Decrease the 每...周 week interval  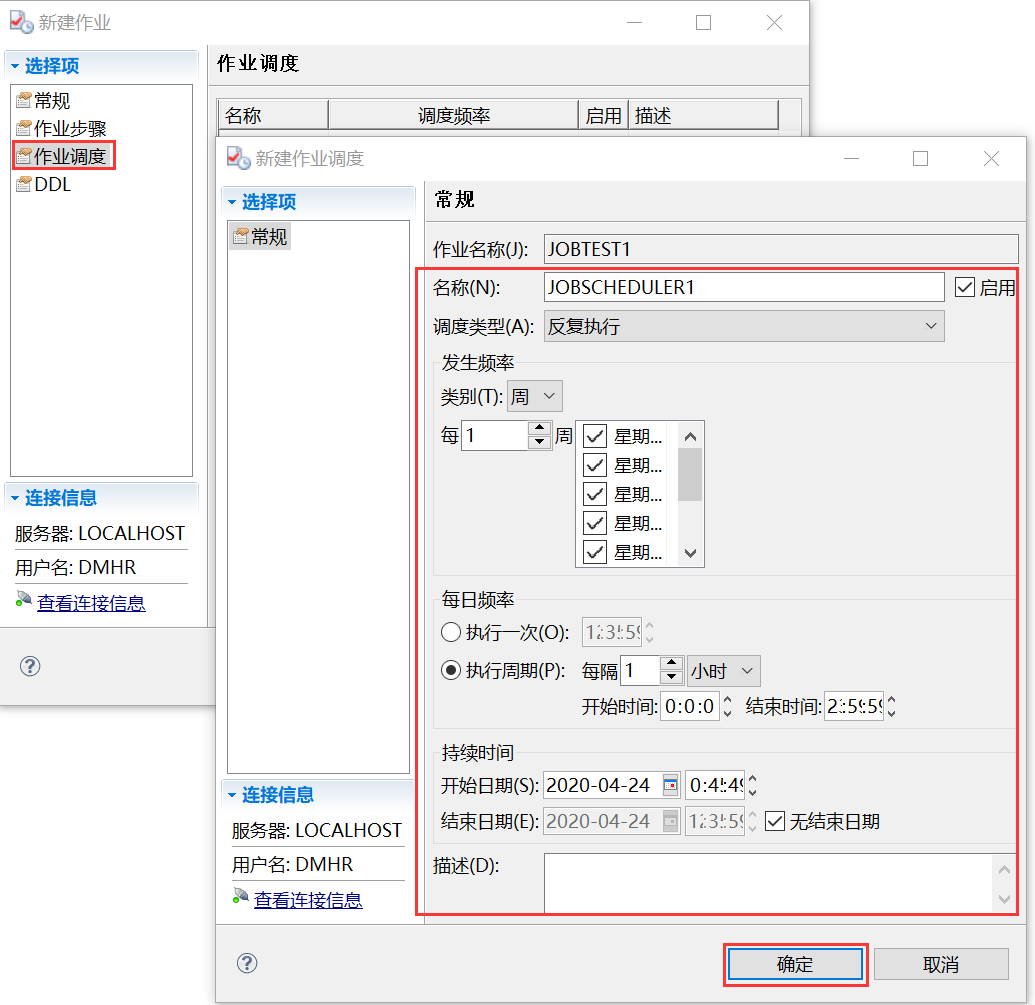(x=539, y=443)
